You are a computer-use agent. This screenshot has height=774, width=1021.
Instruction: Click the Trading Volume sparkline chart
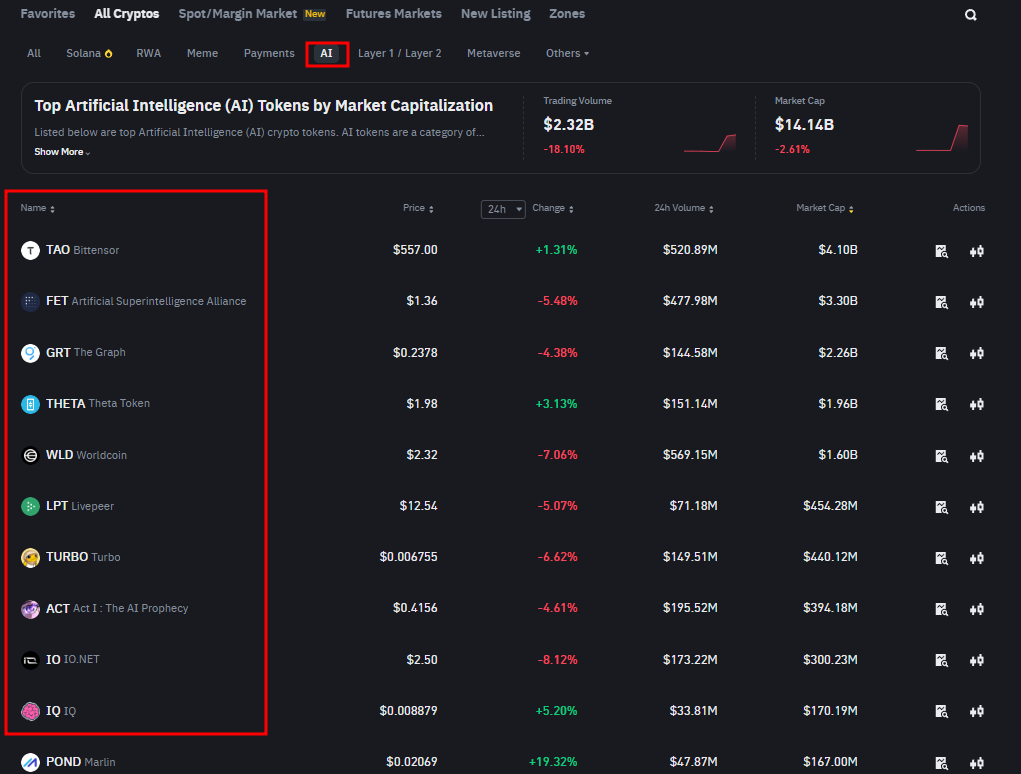coord(710,143)
